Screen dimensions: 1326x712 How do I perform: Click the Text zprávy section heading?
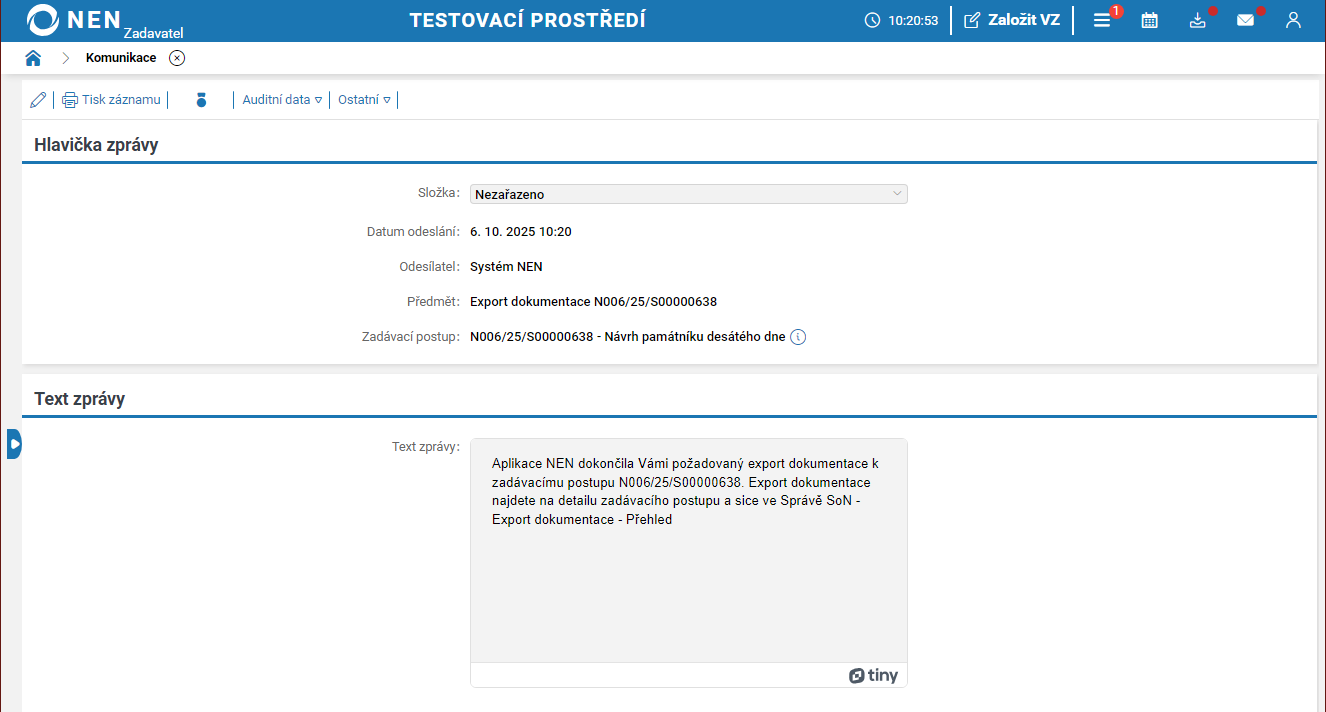[x=79, y=399]
